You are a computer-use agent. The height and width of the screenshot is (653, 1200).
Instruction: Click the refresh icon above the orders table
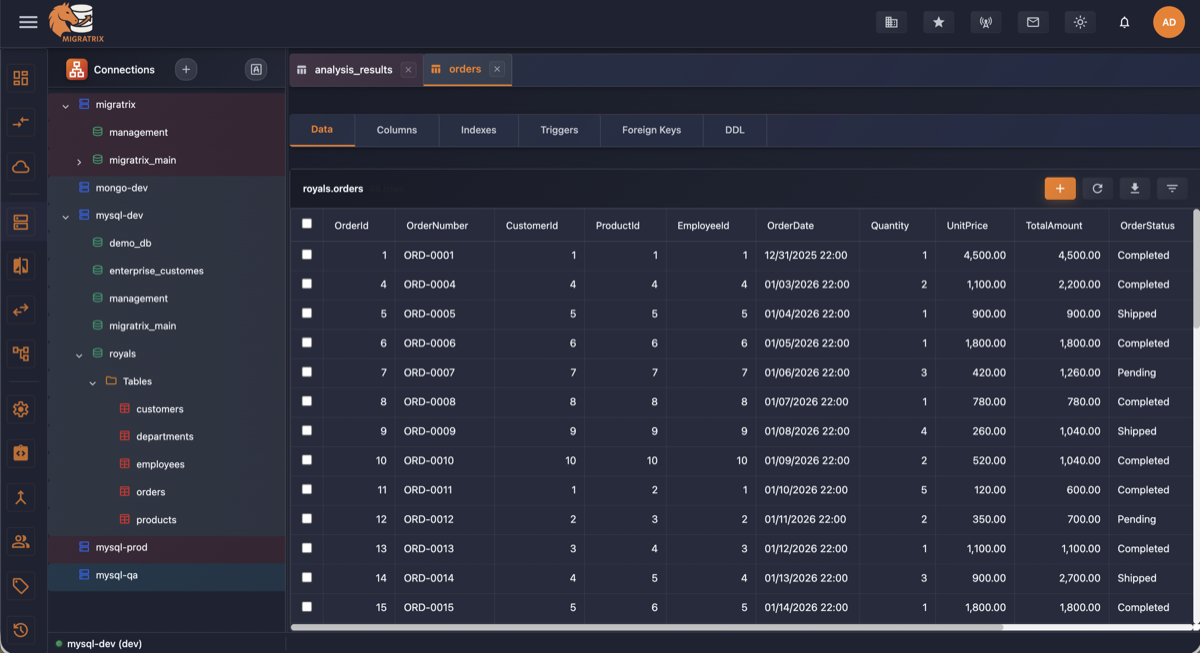[1097, 188]
